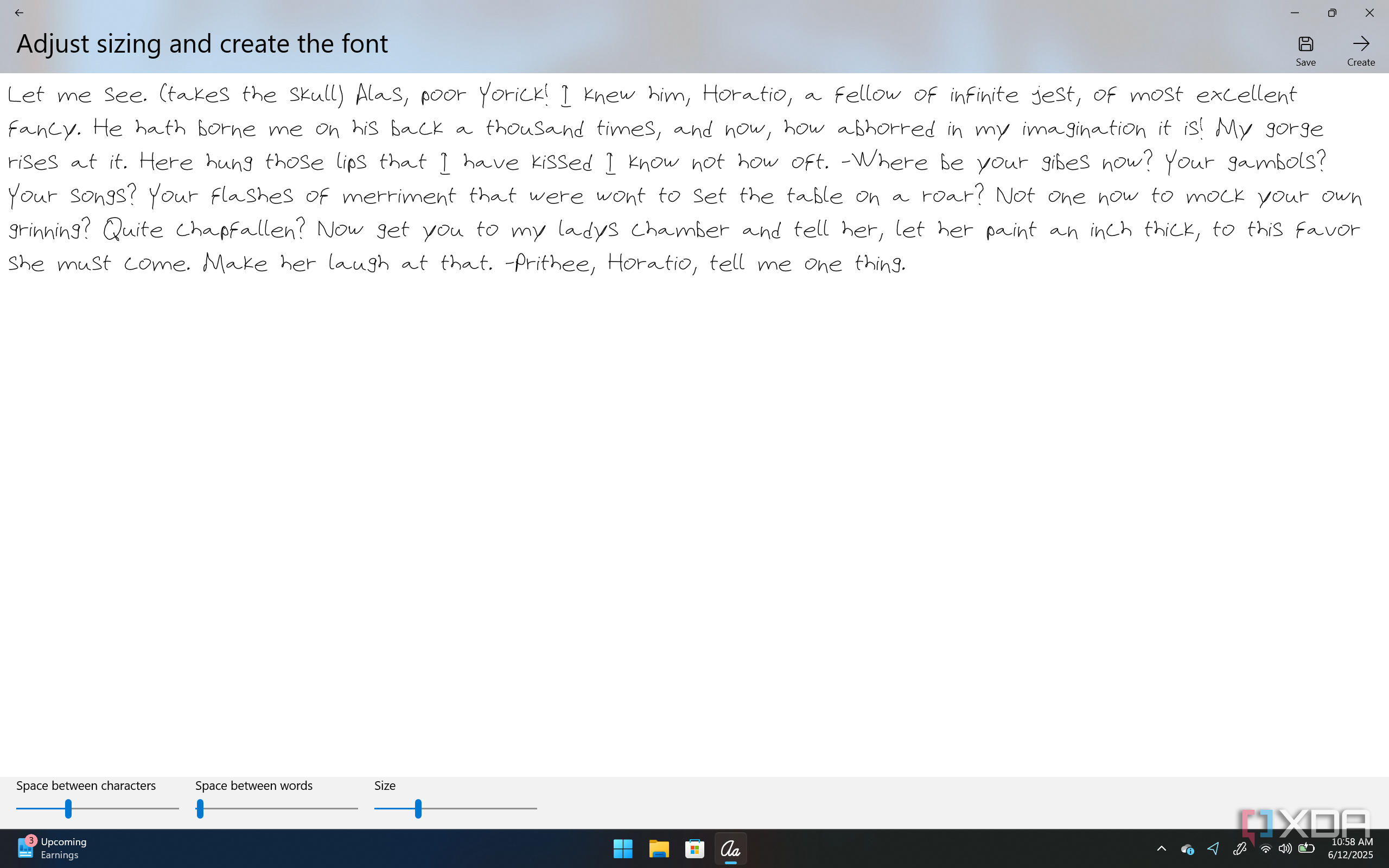This screenshot has height=868, width=1389.
Task: Open the pen menu tray icon
Action: [x=1239, y=848]
